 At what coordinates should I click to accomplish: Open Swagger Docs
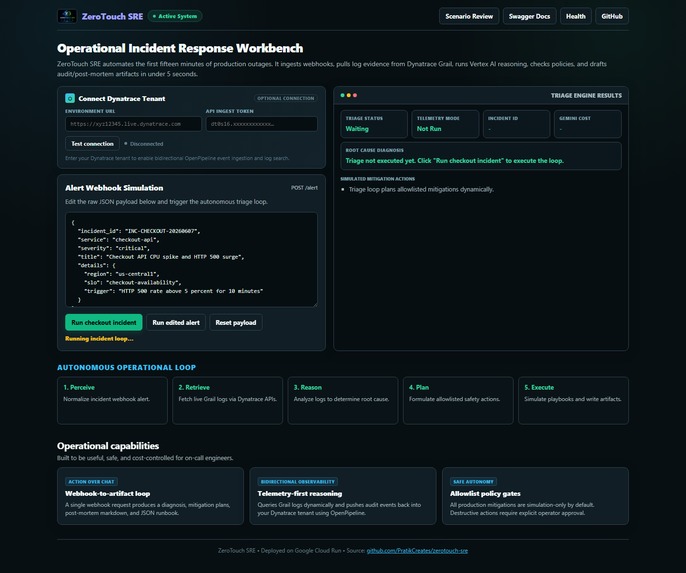point(529,16)
